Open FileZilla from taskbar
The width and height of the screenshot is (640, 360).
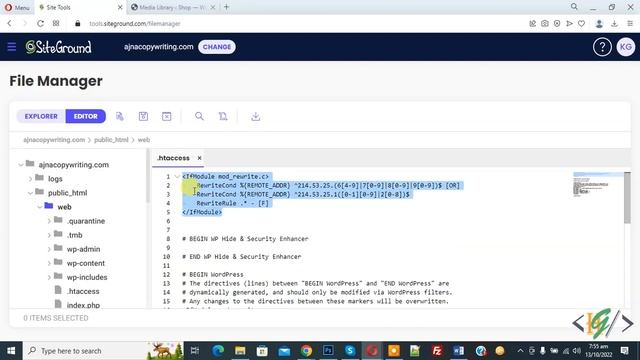click(x=437, y=351)
